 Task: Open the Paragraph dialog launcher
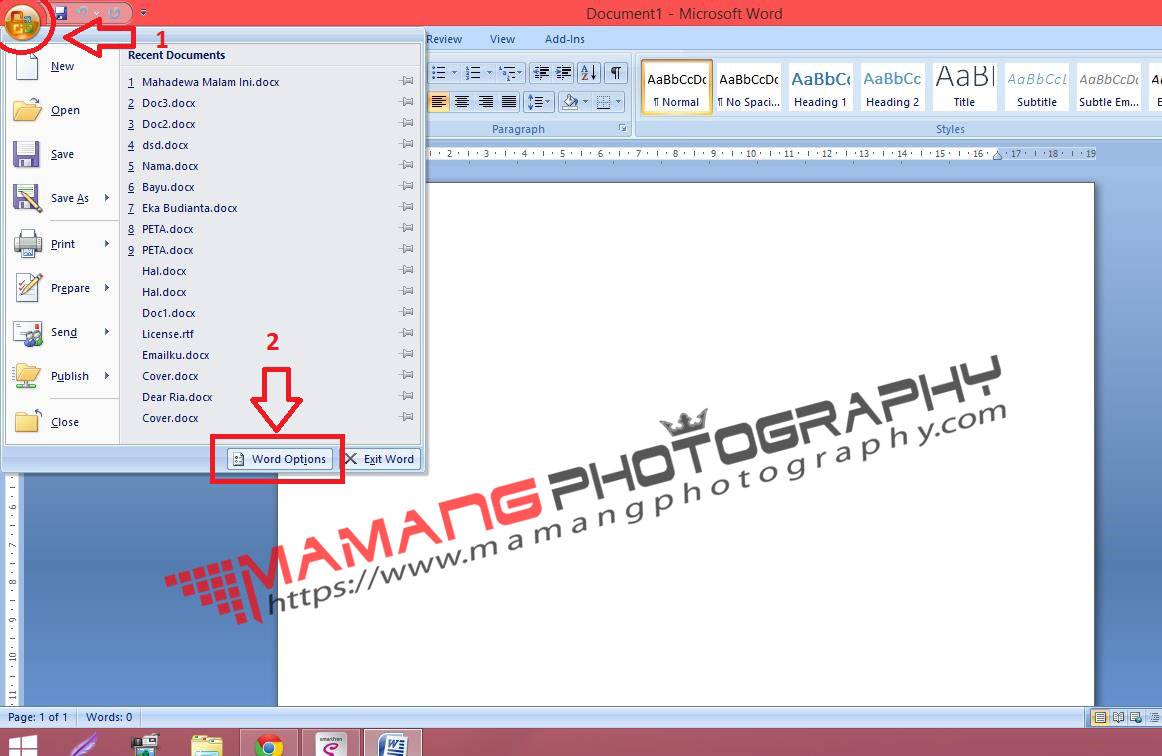[x=622, y=129]
